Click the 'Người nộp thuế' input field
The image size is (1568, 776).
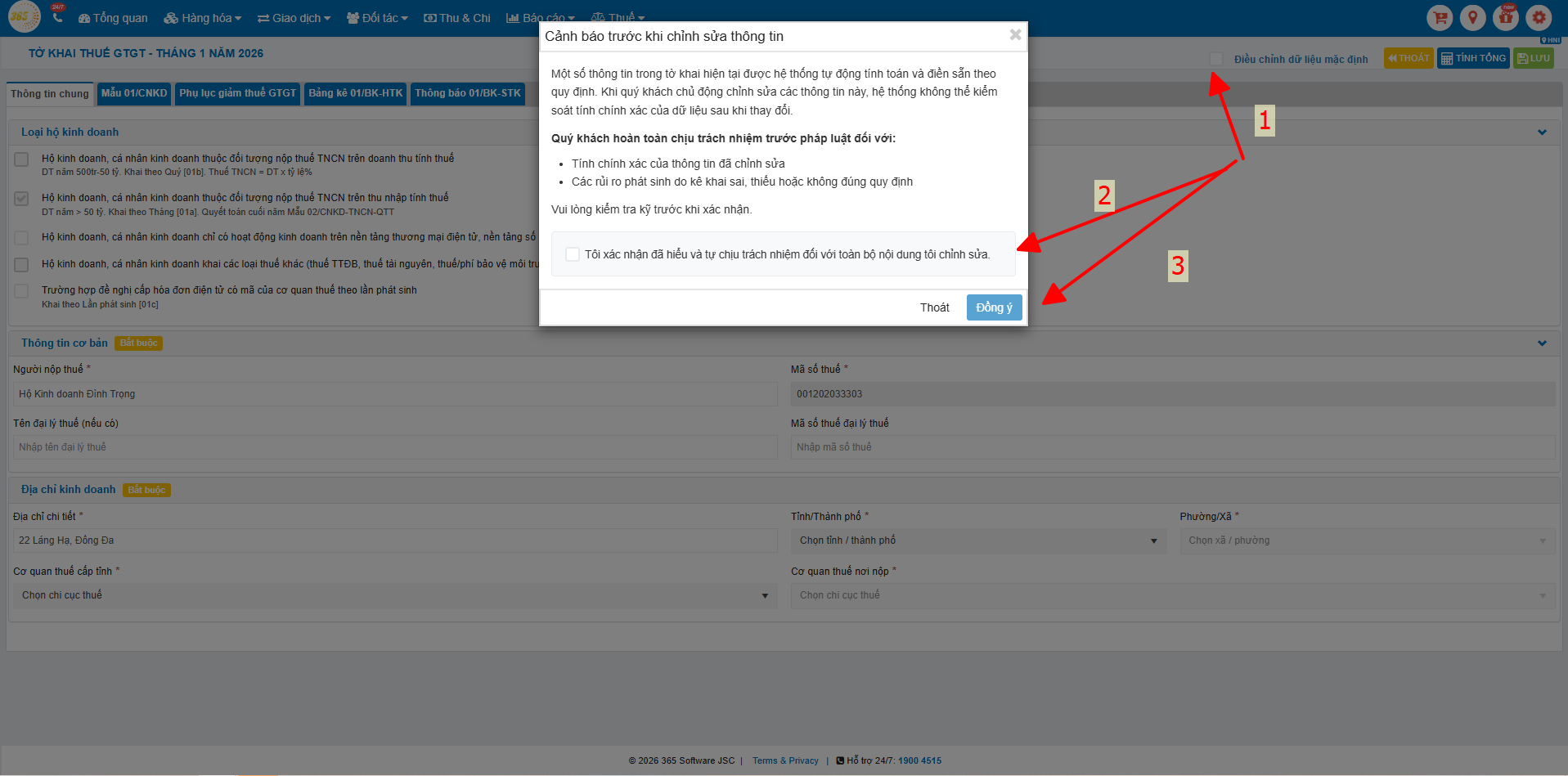[394, 394]
